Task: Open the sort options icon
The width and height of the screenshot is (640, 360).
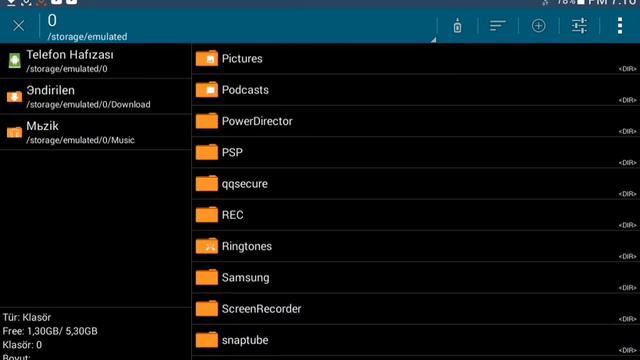Action: (x=498, y=26)
